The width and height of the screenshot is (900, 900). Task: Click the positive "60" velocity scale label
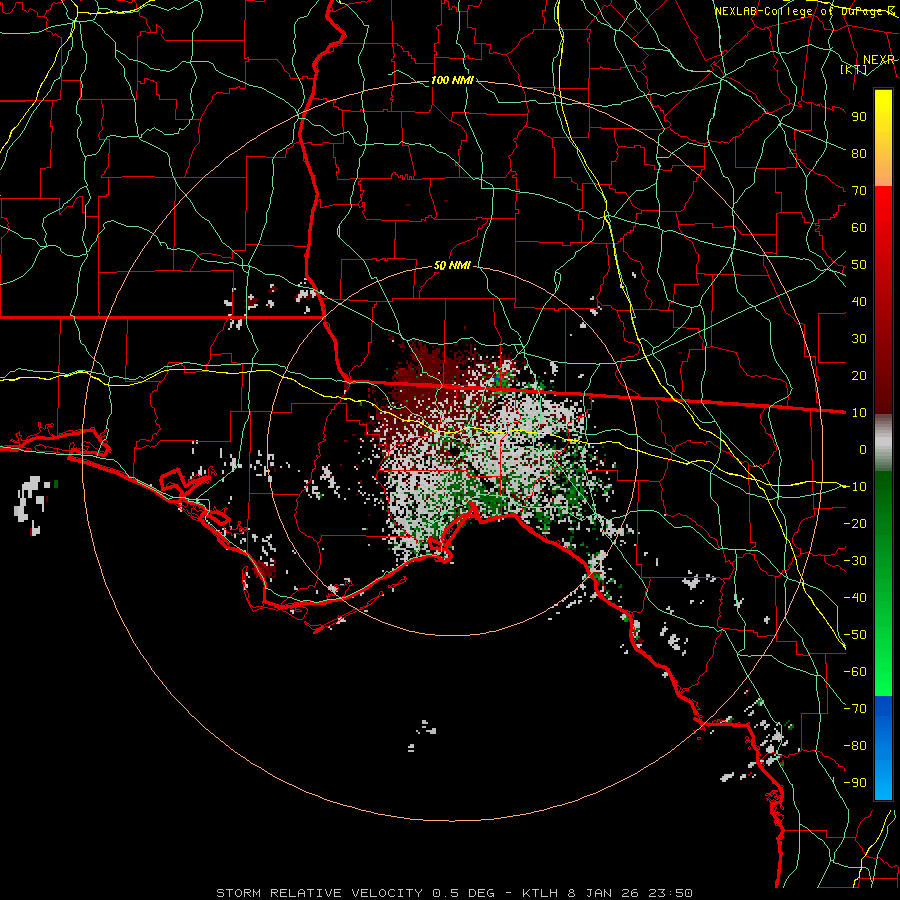tap(859, 227)
